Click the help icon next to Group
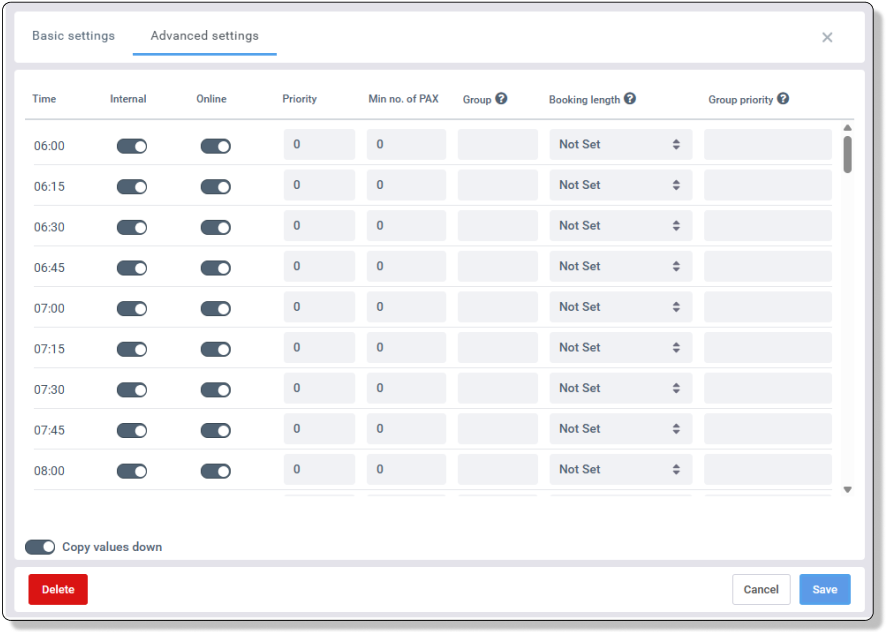Image resolution: width=887 pixels, height=632 pixels. [x=501, y=99]
